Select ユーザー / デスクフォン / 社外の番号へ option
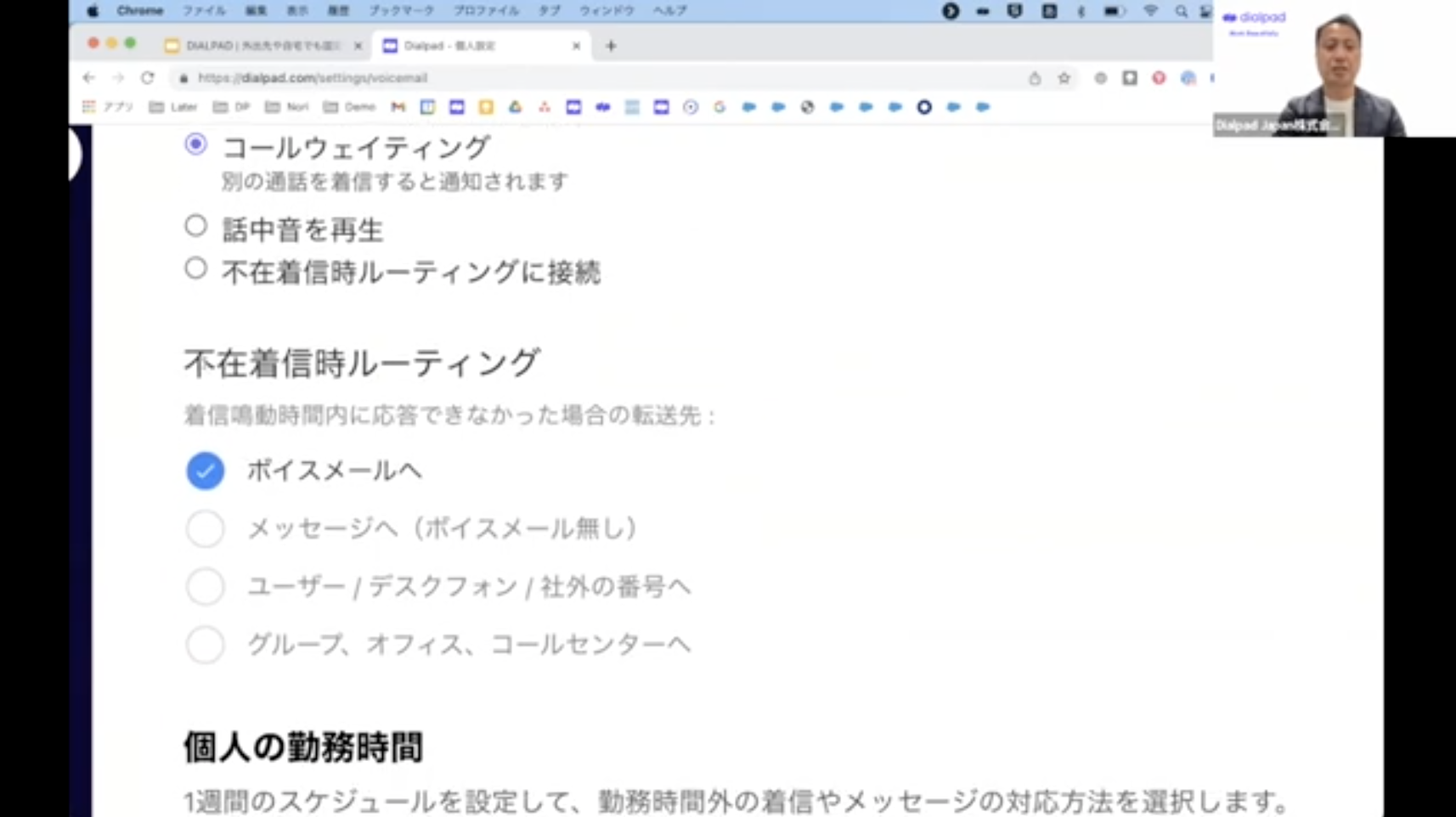This screenshot has height=817, width=1456. point(205,587)
